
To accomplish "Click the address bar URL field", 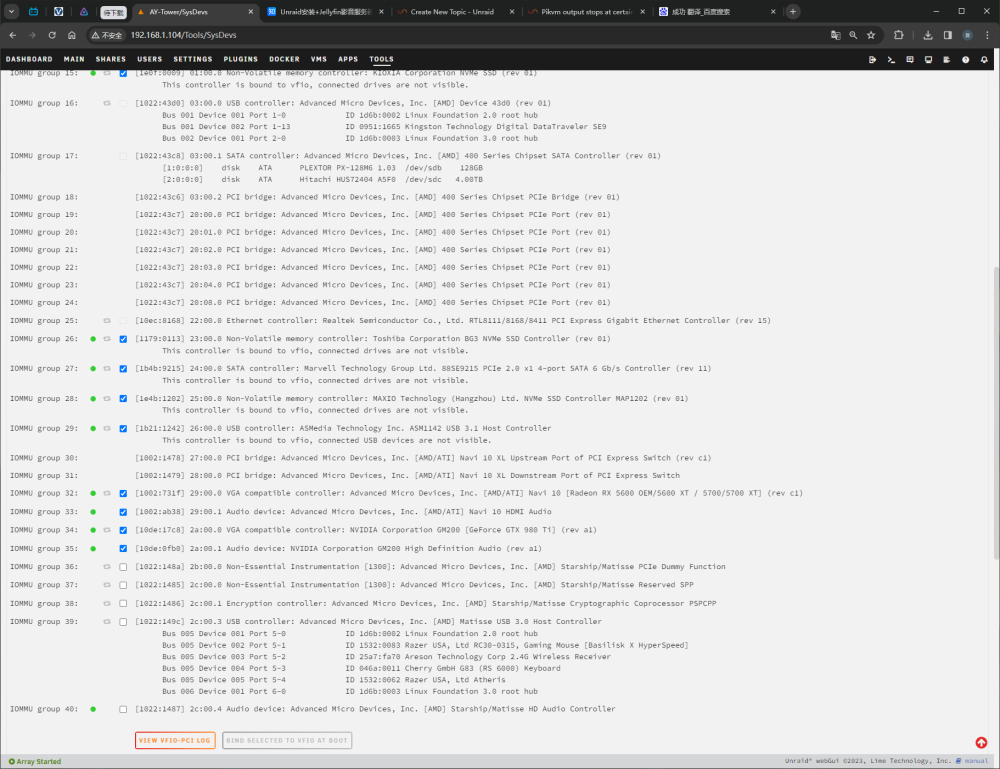I will click(472, 35).
